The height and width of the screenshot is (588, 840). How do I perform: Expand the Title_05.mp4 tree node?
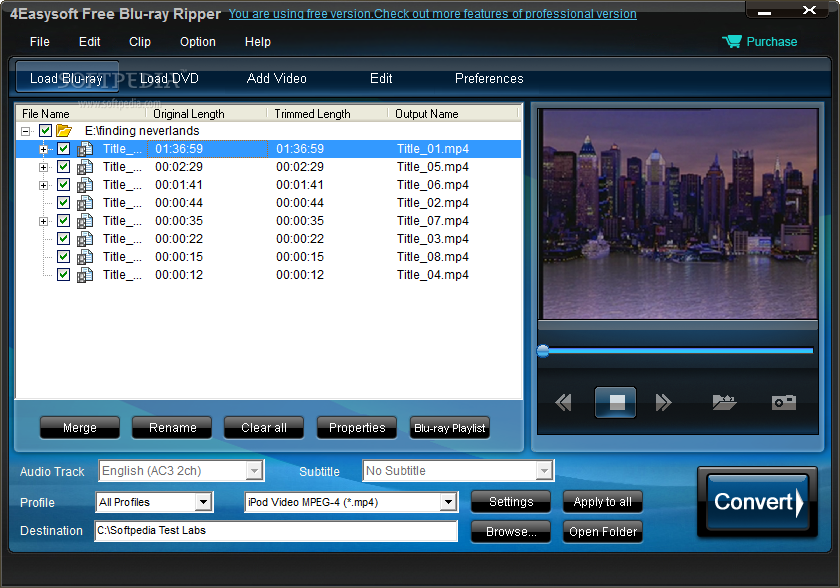click(x=43, y=168)
